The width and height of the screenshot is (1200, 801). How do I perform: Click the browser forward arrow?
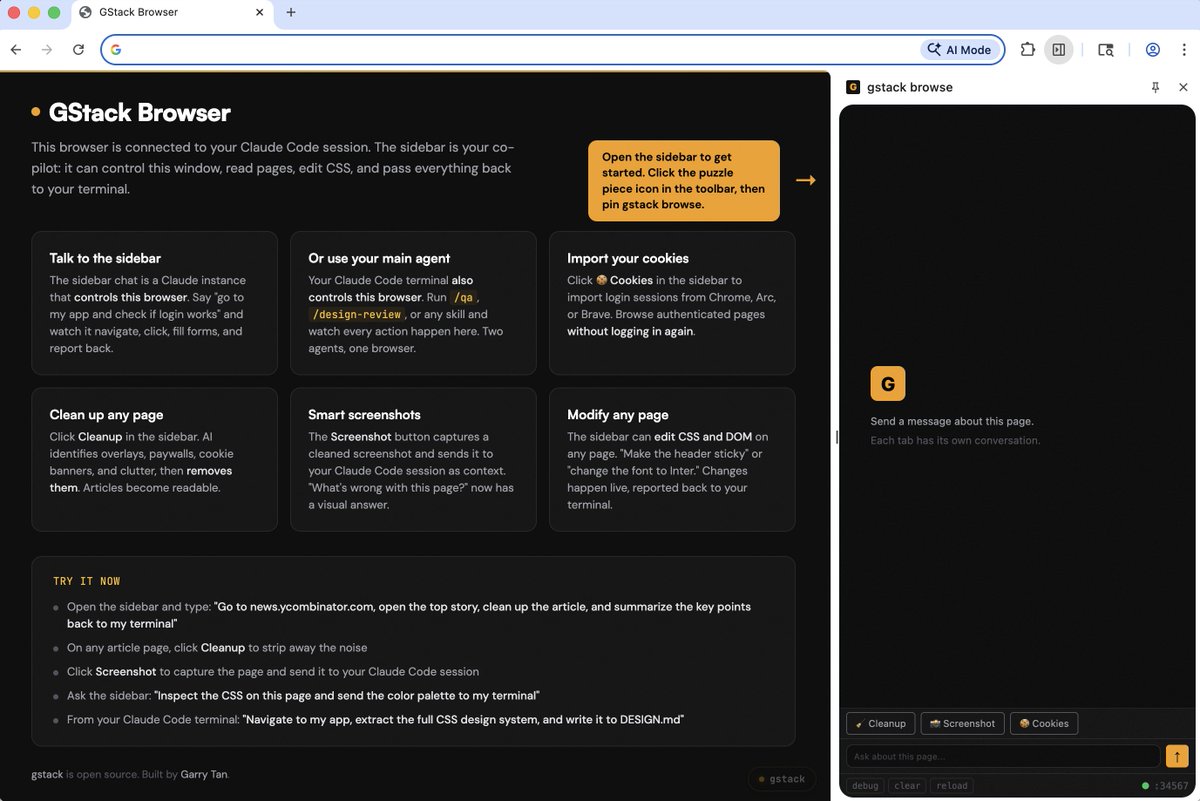[46, 49]
